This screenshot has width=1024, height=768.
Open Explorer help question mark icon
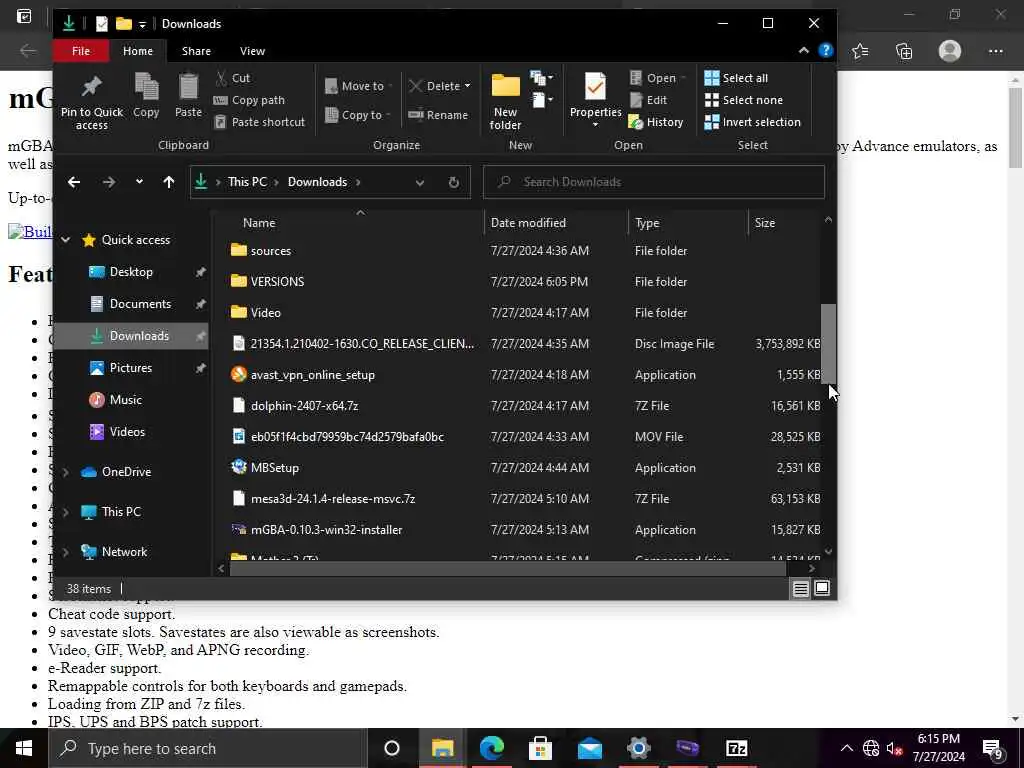[825, 50]
